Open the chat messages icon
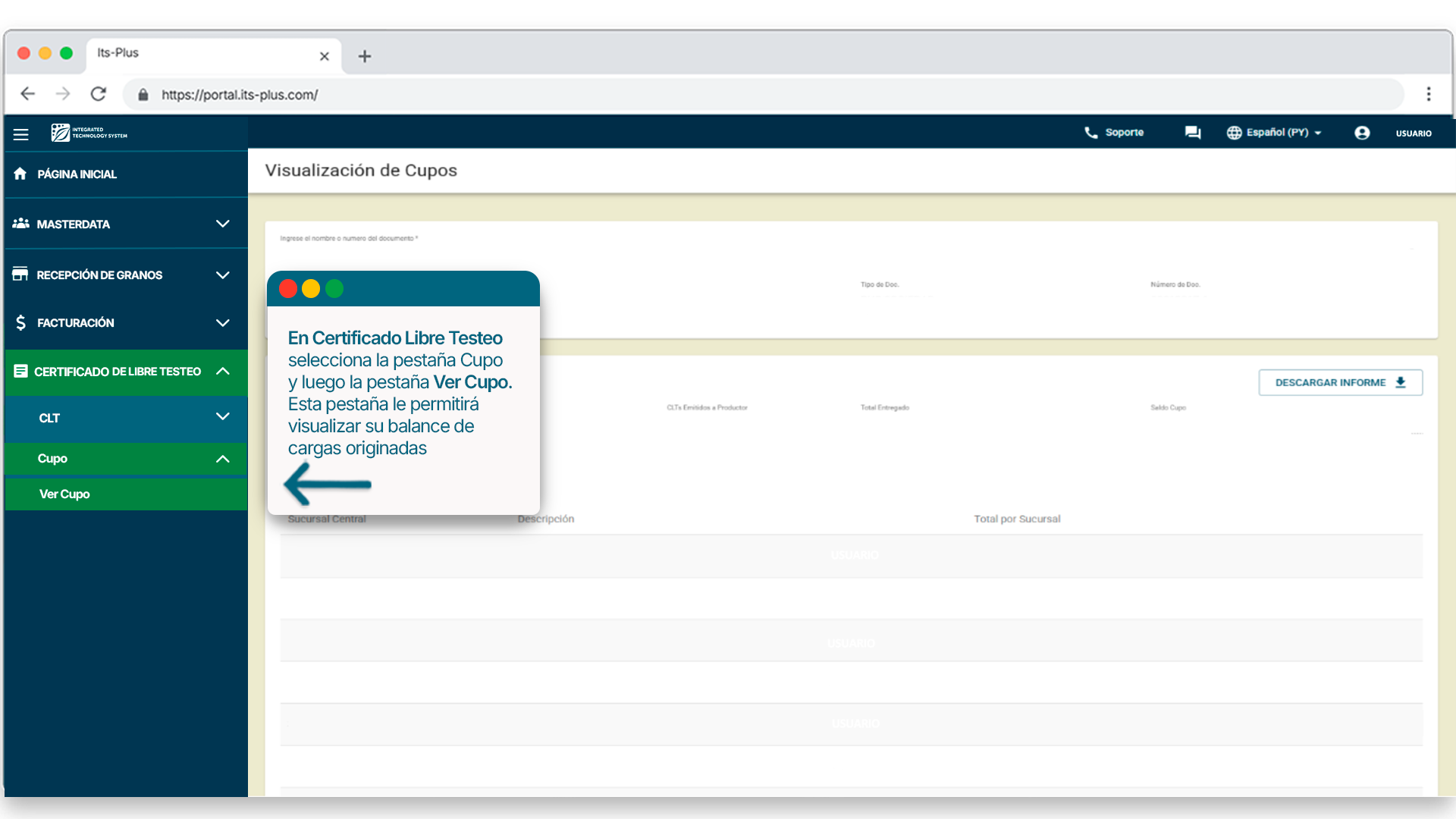The height and width of the screenshot is (819, 1456). (x=1192, y=133)
